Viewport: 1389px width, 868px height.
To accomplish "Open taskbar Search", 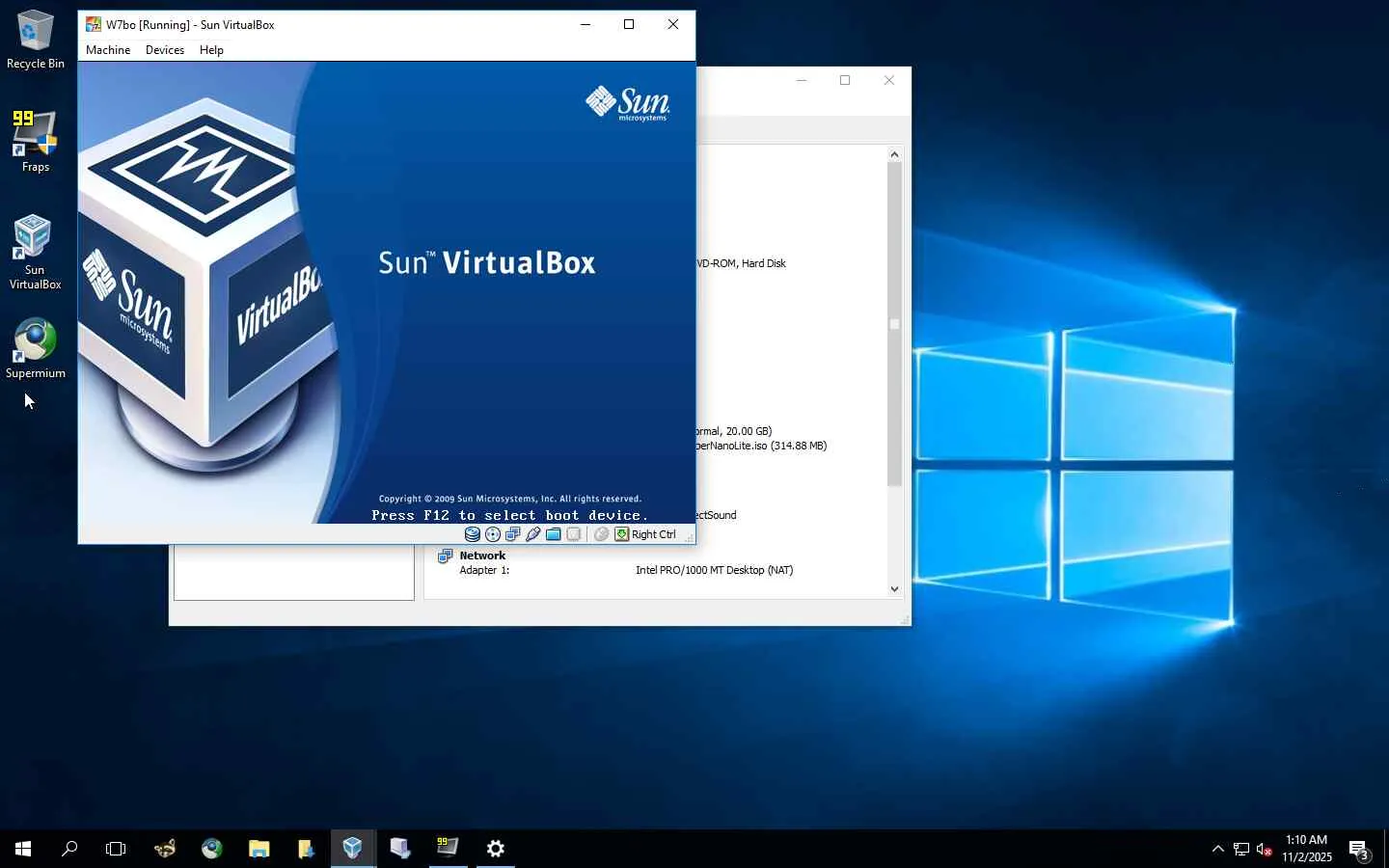I will pyautogui.click(x=69, y=849).
